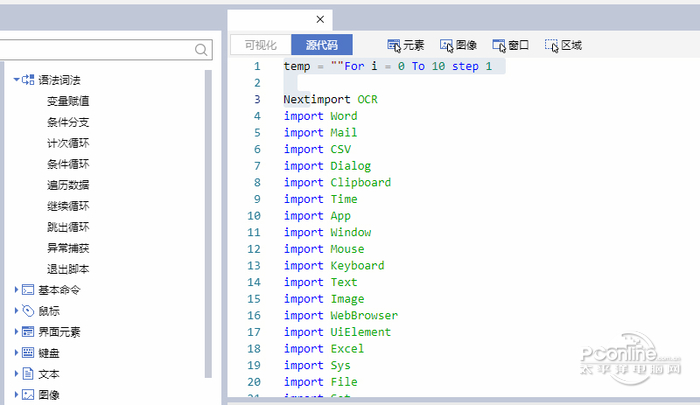The image size is (700, 405).
Task: Select the 条件循环 command
Action: 68,164
